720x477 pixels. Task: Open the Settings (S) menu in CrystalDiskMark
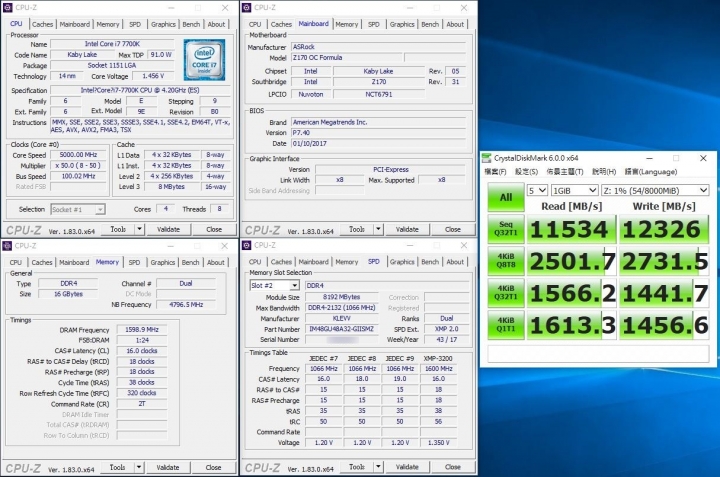[x=526, y=172]
